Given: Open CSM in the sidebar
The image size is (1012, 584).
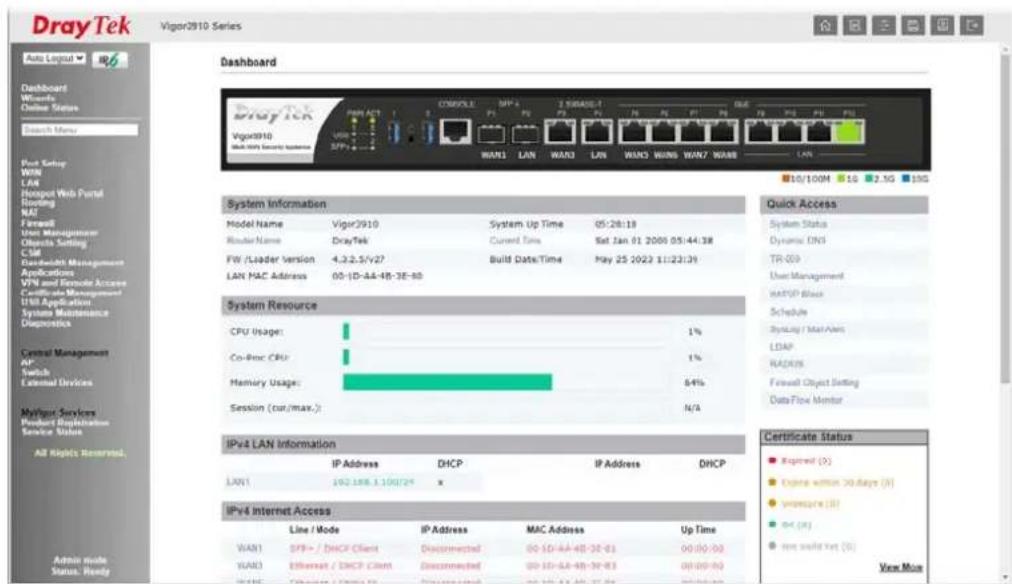Looking at the screenshot, I should point(30,253).
